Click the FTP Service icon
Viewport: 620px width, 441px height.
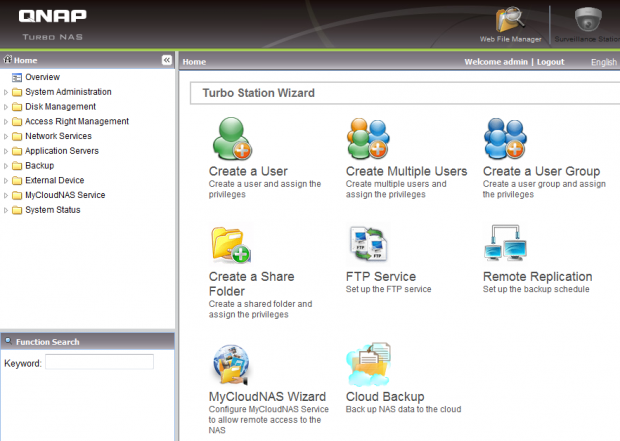pos(369,243)
